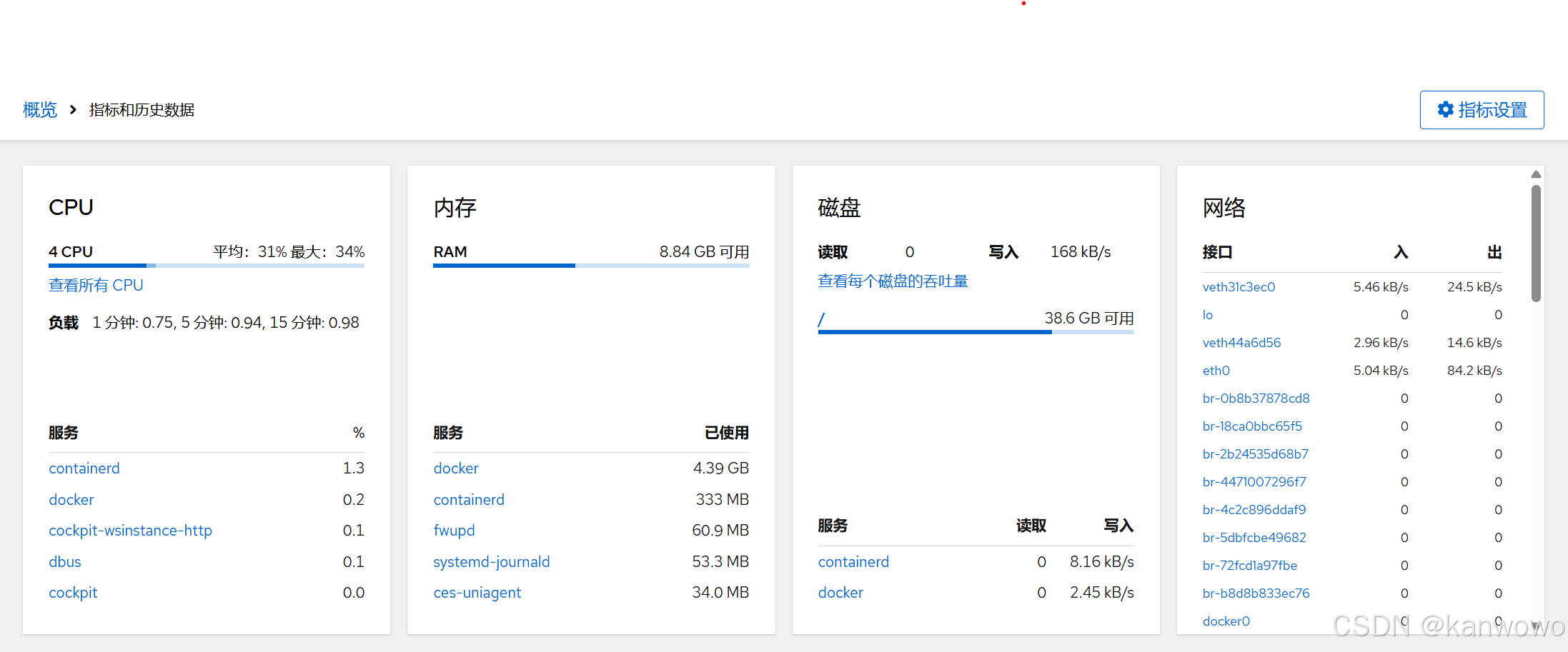
Task: Select the docker service under CPU usage
Action: pos(71,499)
